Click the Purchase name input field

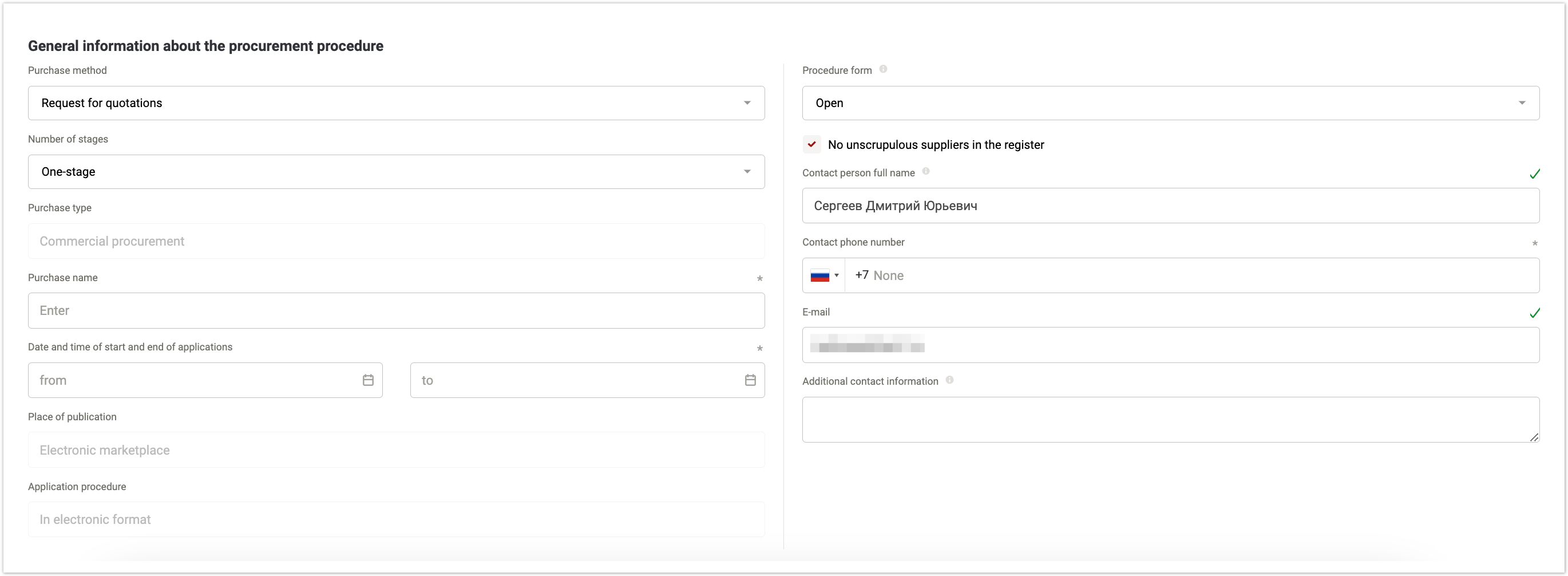pyautogui.click(x=395, y=310)
